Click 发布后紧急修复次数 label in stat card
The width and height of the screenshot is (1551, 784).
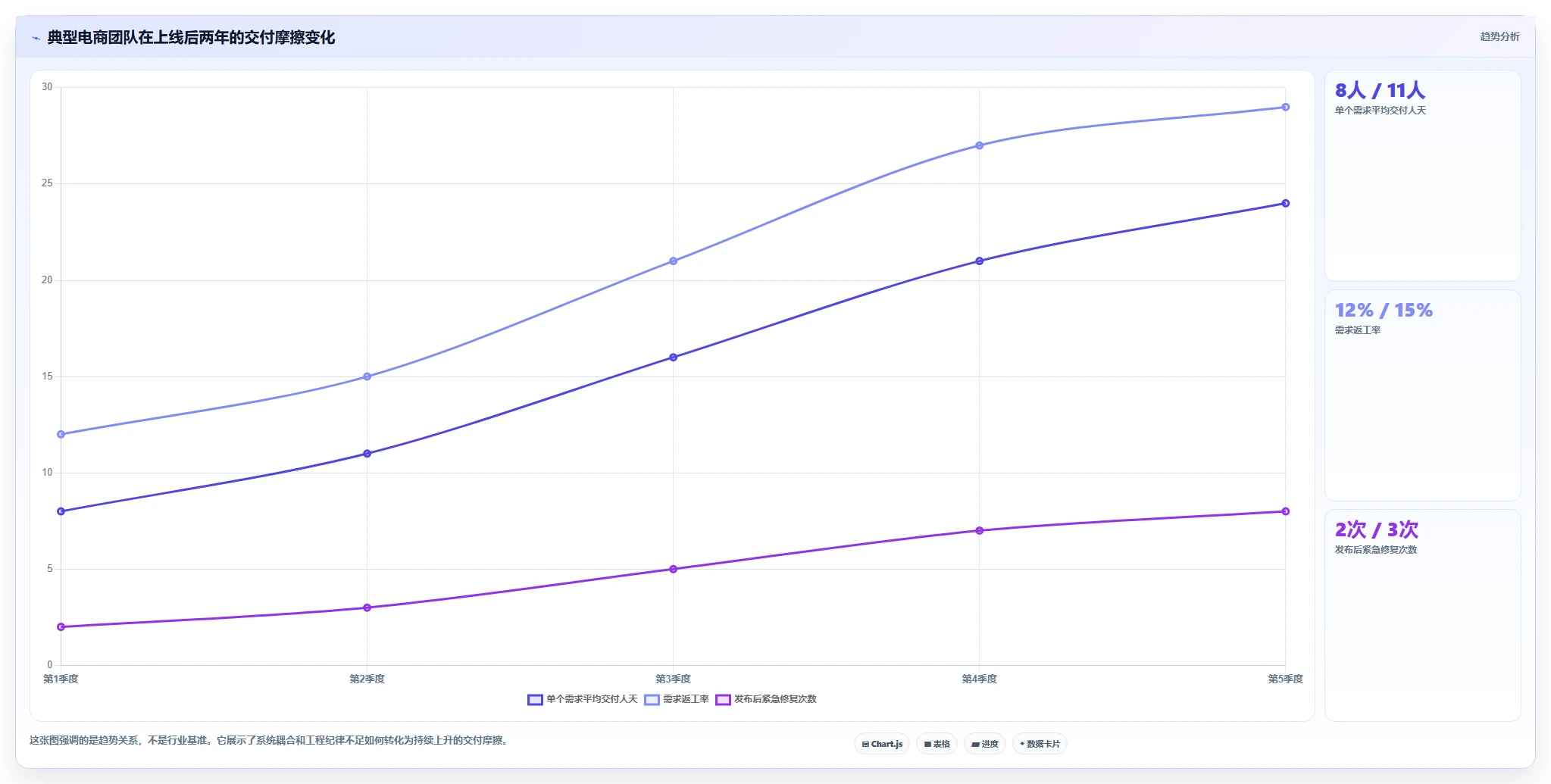pyautogui.click(x=1375, y=550)
